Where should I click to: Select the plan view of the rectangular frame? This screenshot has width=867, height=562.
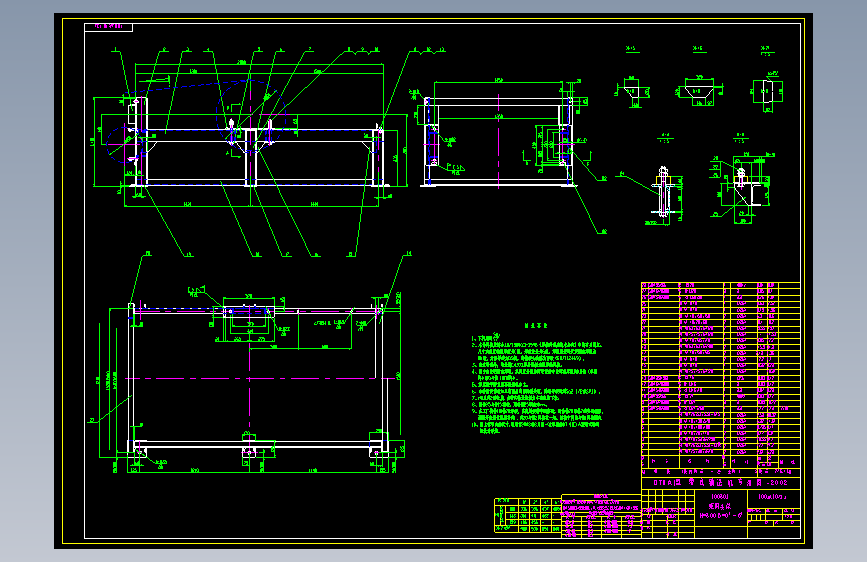pyautogui.click(x=250, y=382)
